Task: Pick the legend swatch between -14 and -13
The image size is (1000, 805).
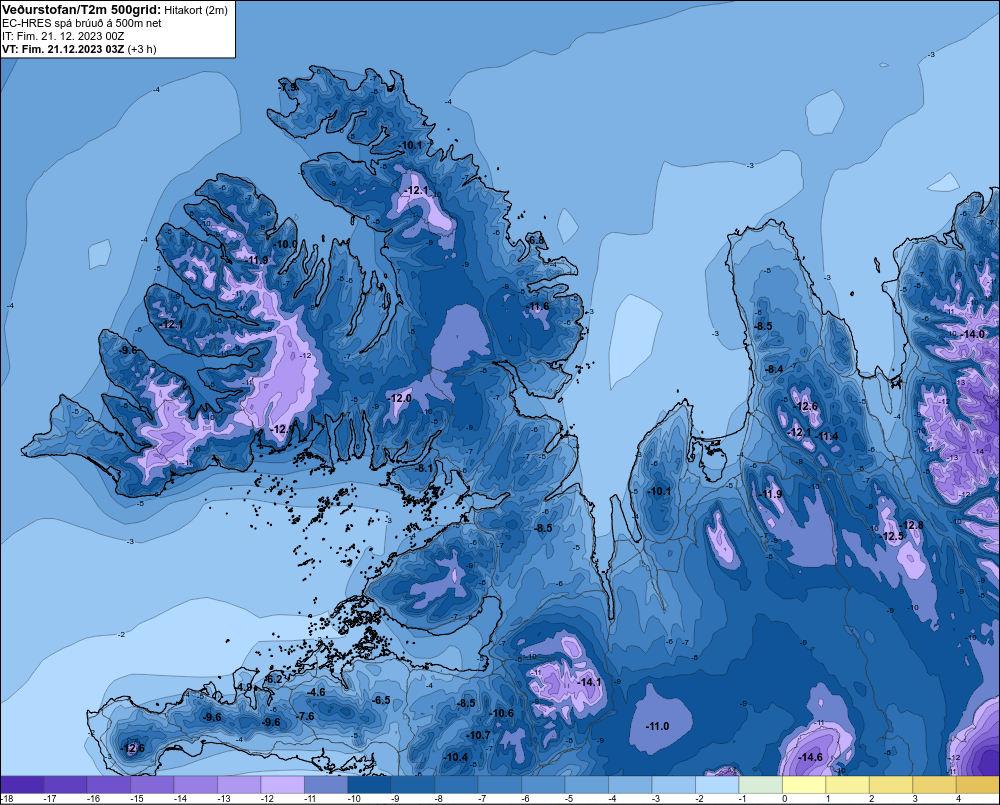Action: pos(196,785)
